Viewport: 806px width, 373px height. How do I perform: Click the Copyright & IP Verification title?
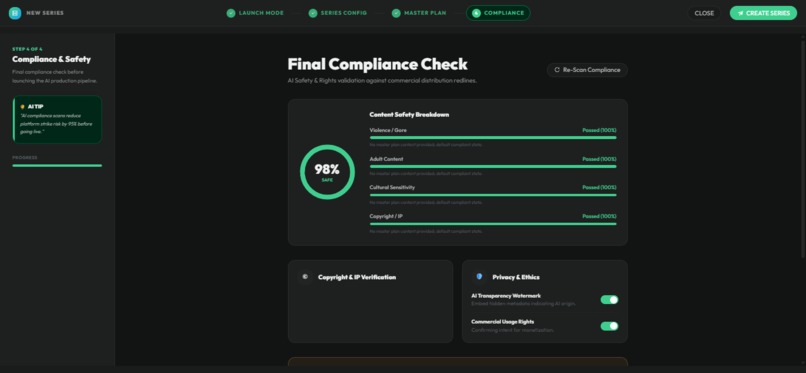point(357,277)
